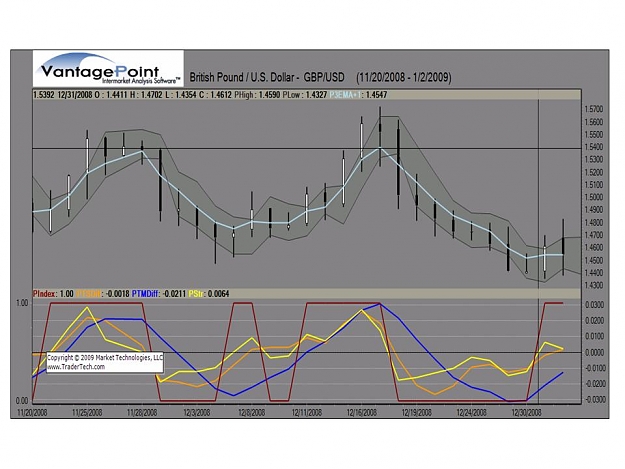The width and height of the screenshot is (625, 469).
Task: Click the 1.5400 price axis label
Action: click(594, 147)
